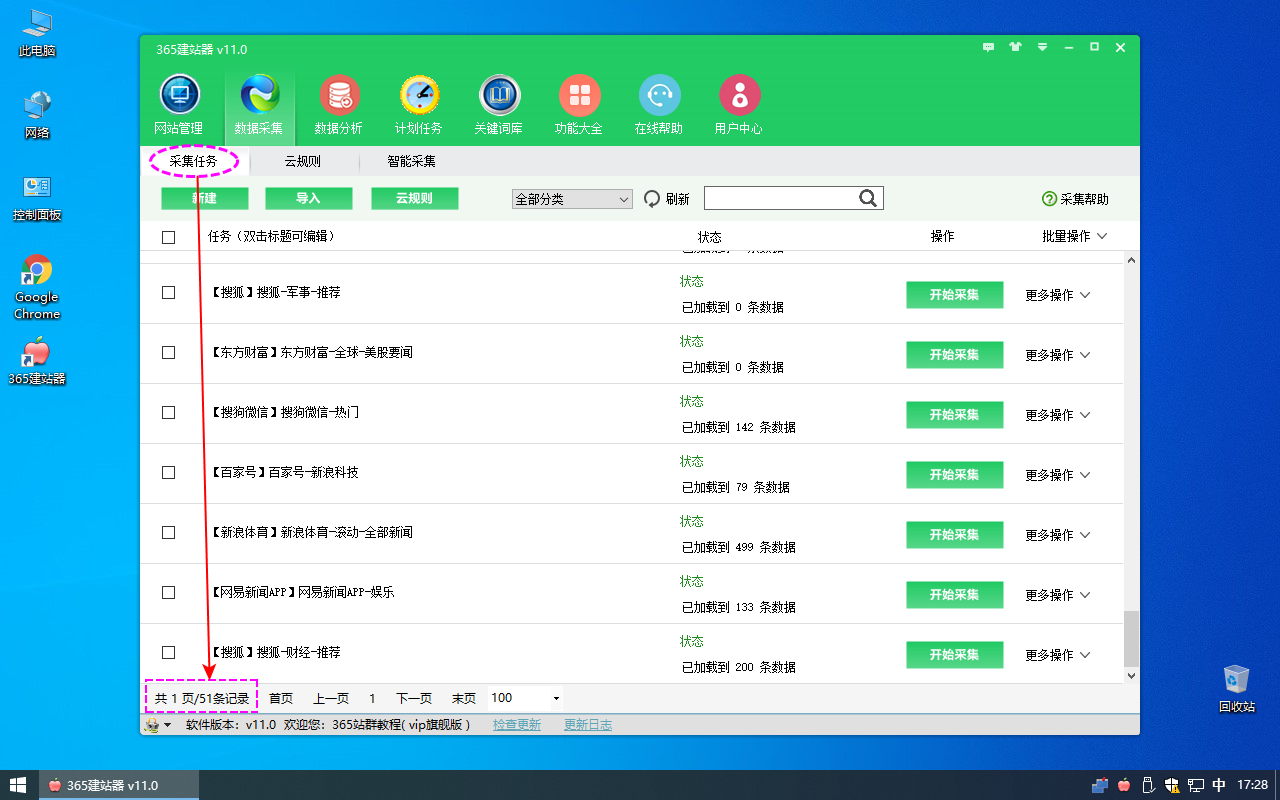
Task: Expand 更多操作 for 新浪体育-滚动-全部新闻
Action: [x=1057, y=535]
